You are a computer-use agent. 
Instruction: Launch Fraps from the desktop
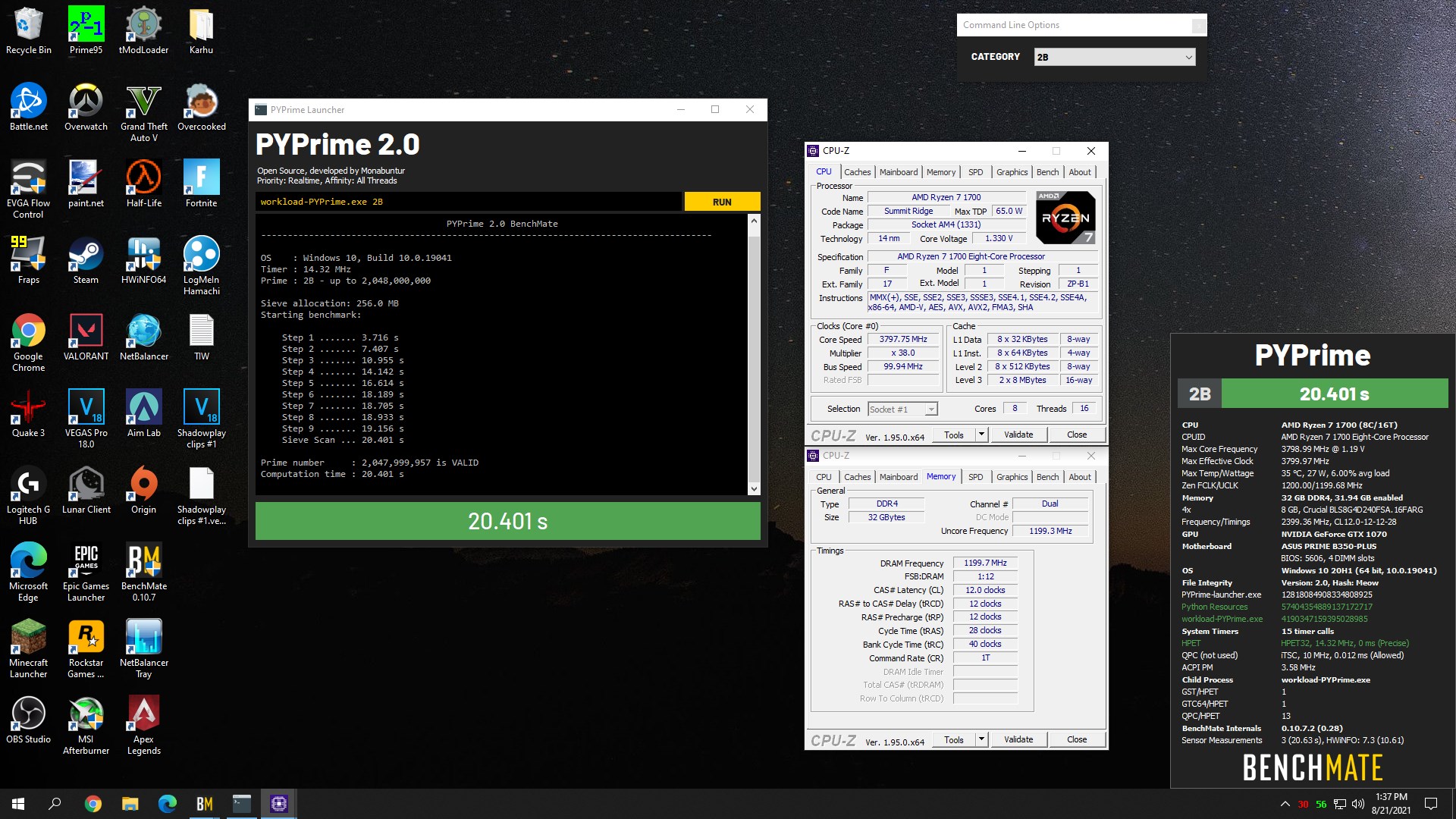pyautogui.click(x=28, y=260)
